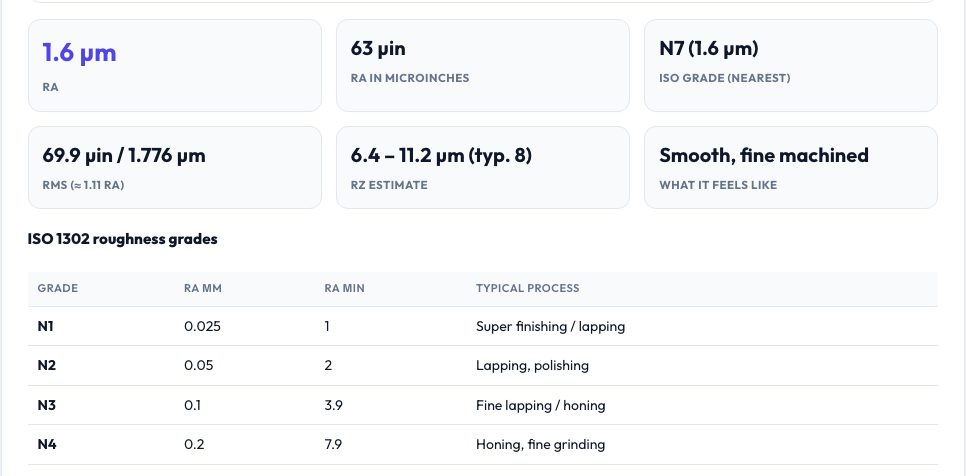Select the Smooth, fine machined card
Viewport: 966px width, 476px height.
[x=791, y=167]
